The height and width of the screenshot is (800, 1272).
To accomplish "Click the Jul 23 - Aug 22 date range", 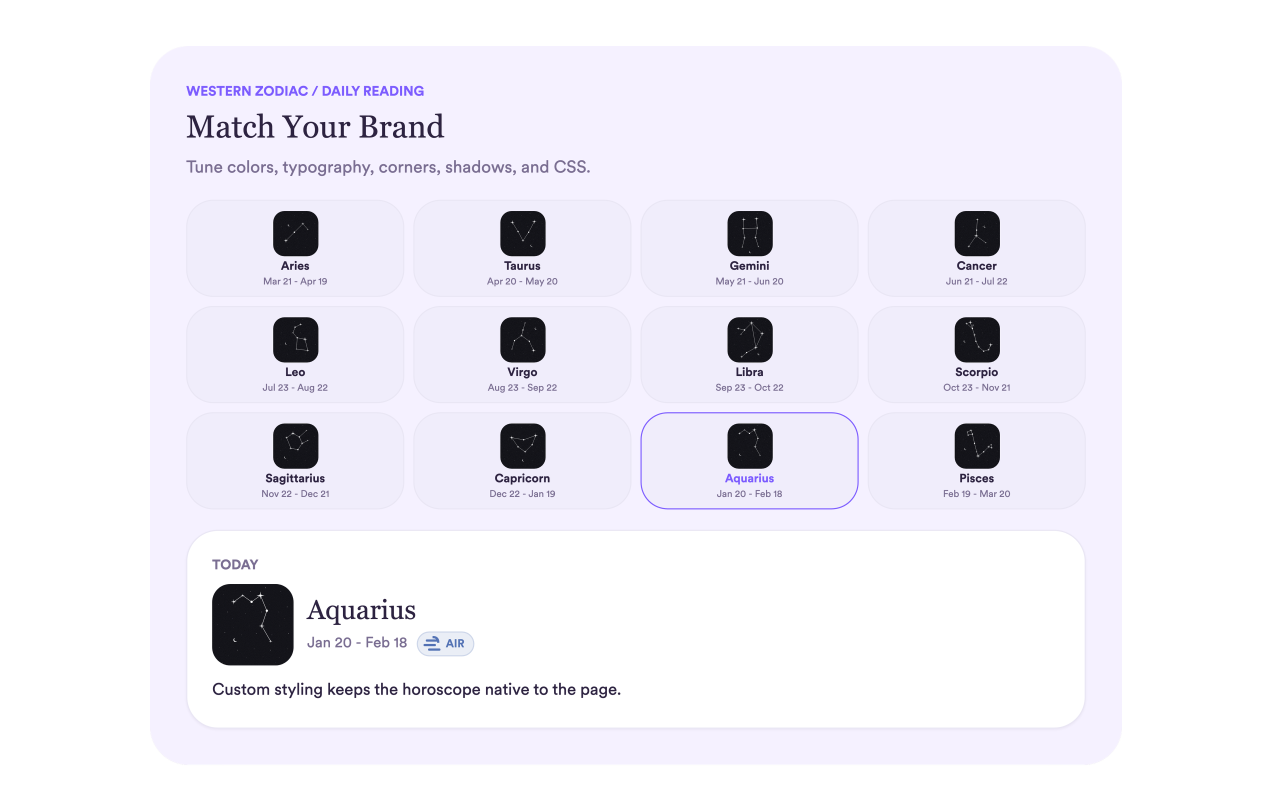I will pyautogui.click(x=295, y=388).
